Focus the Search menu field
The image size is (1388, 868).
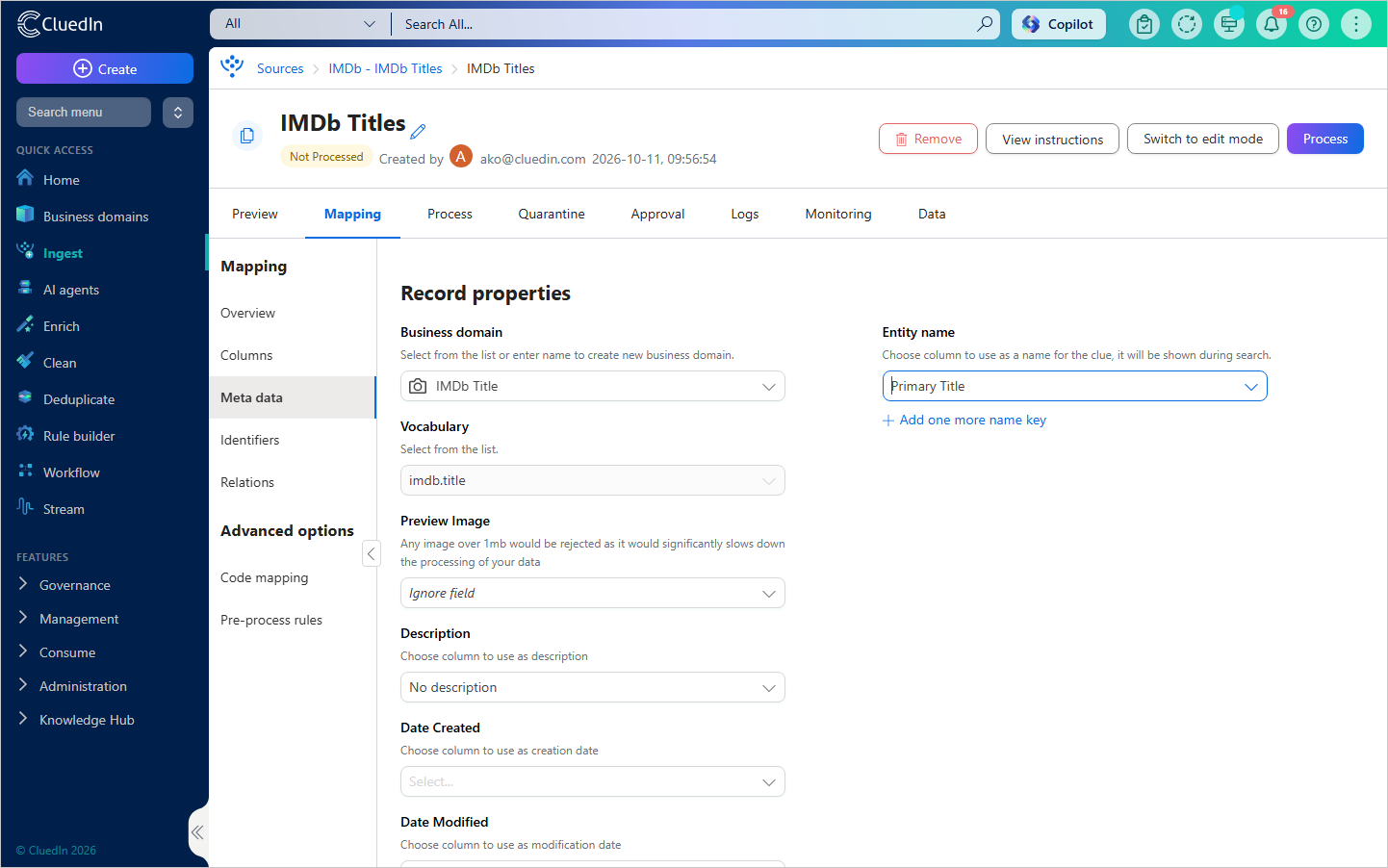coord(84,113)
